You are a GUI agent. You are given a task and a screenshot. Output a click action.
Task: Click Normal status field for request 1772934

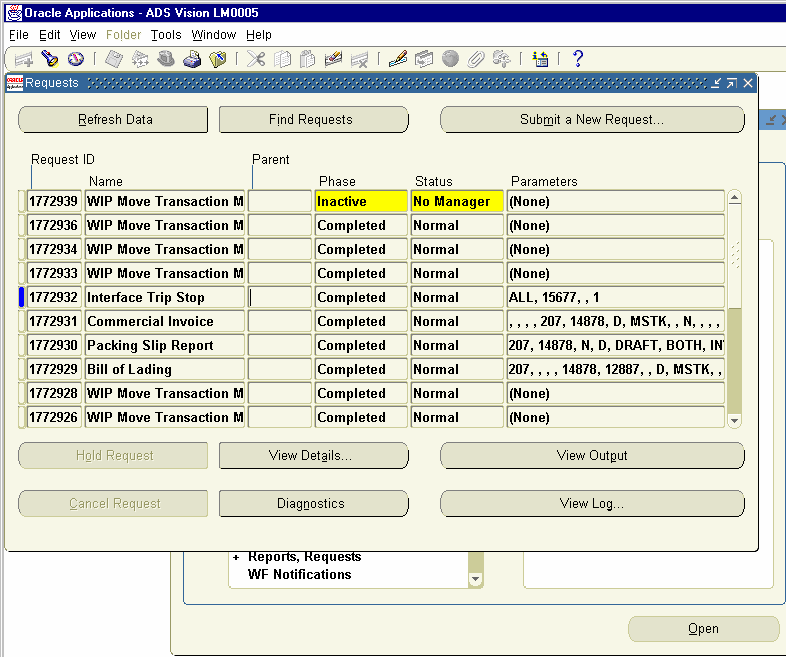click(457, 250)
